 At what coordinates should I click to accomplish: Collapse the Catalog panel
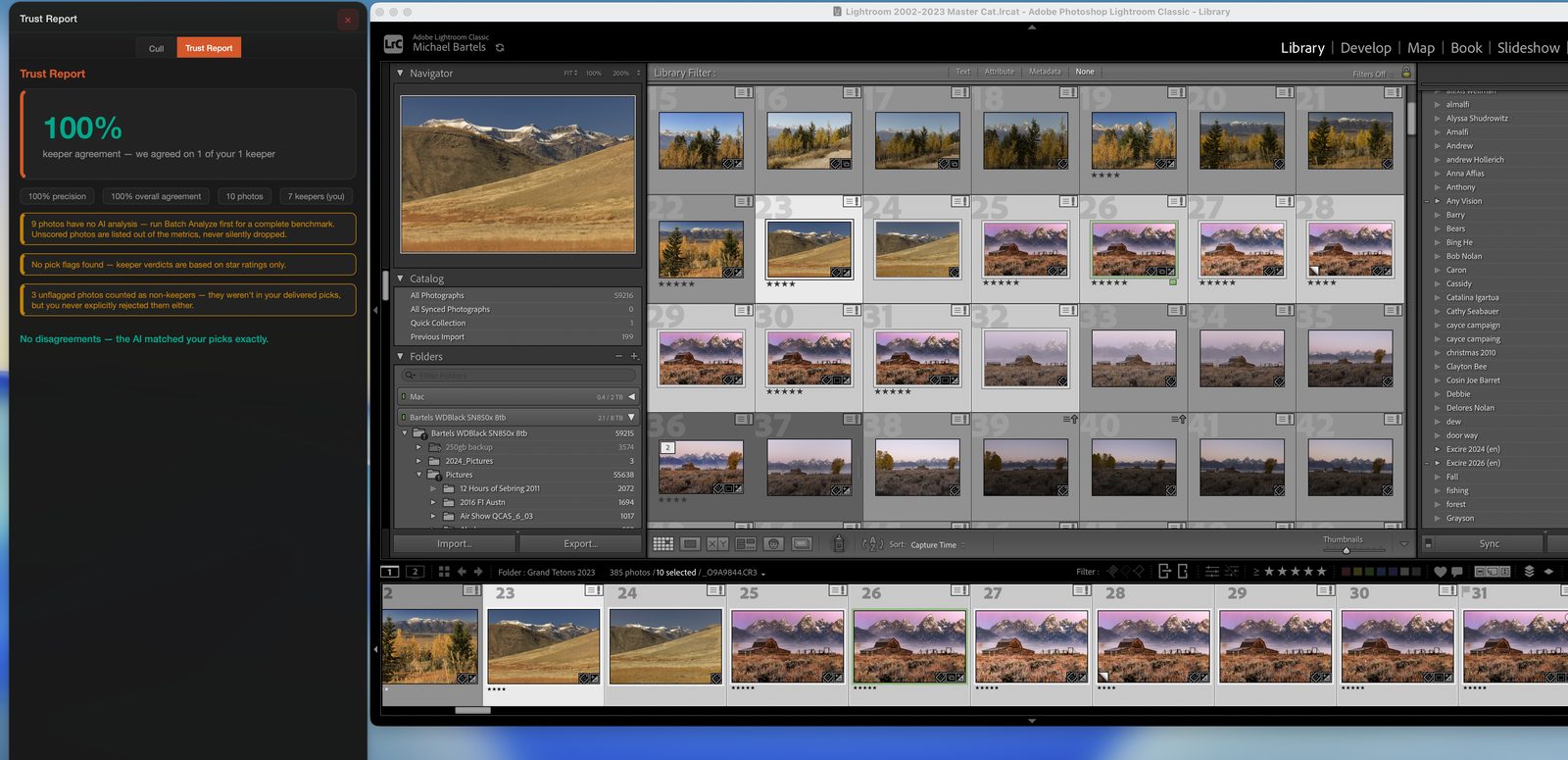coord(400,279)
